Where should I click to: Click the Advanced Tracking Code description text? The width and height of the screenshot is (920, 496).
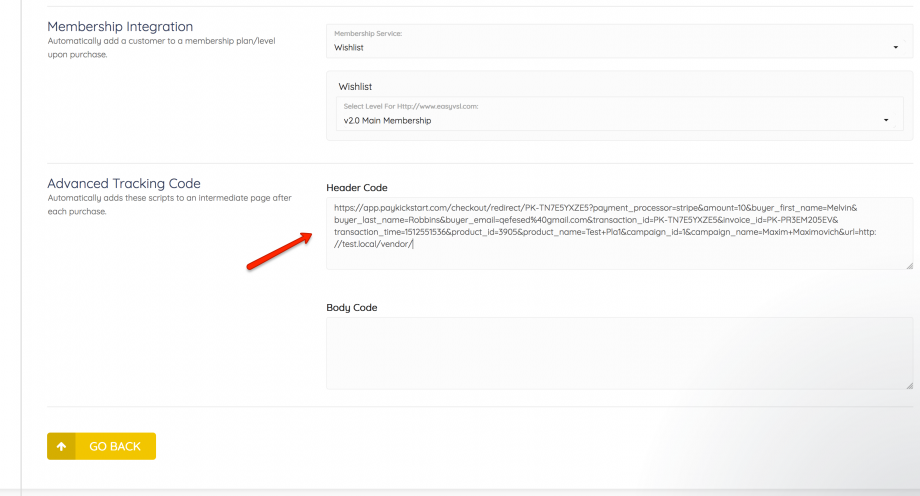click(169, 204)
